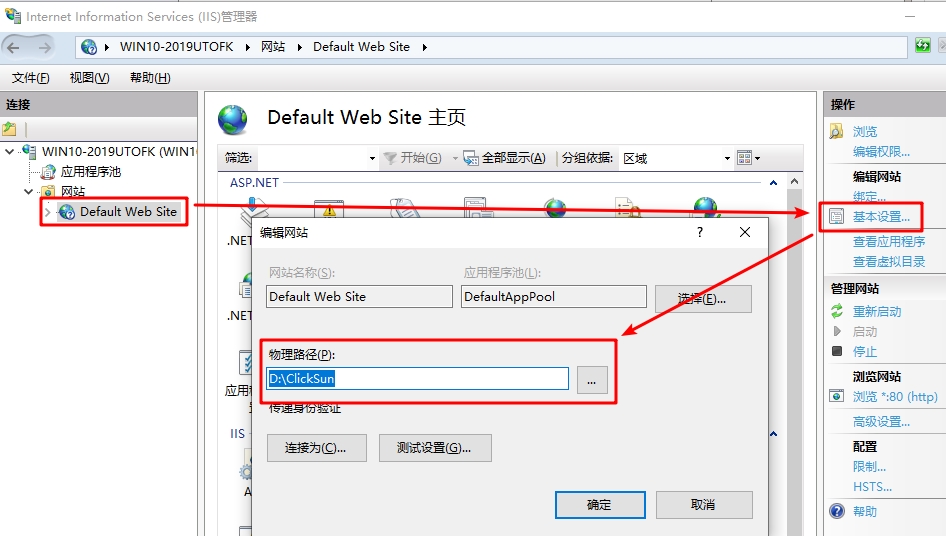Image resolution: width=946 pixels, height=536 pixels.
Task: Click the 取消 button
Action: pos(704,505)
